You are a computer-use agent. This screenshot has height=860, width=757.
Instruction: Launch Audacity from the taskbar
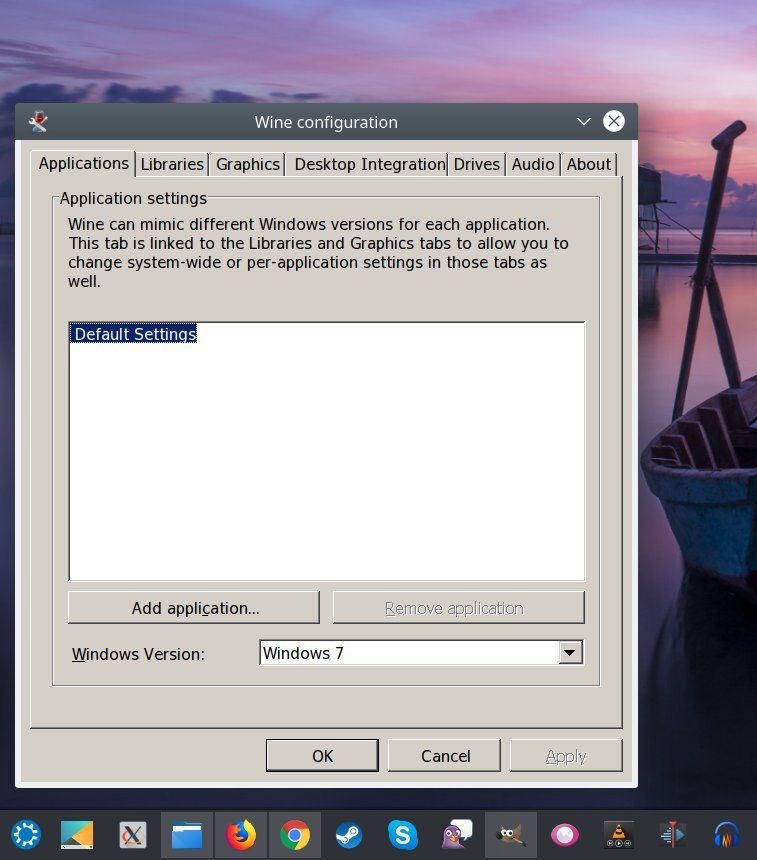point(726,835)
